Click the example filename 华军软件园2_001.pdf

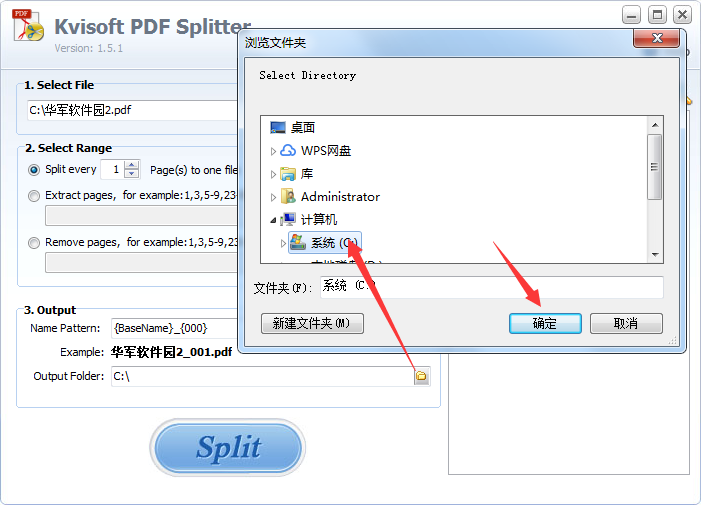171,352
